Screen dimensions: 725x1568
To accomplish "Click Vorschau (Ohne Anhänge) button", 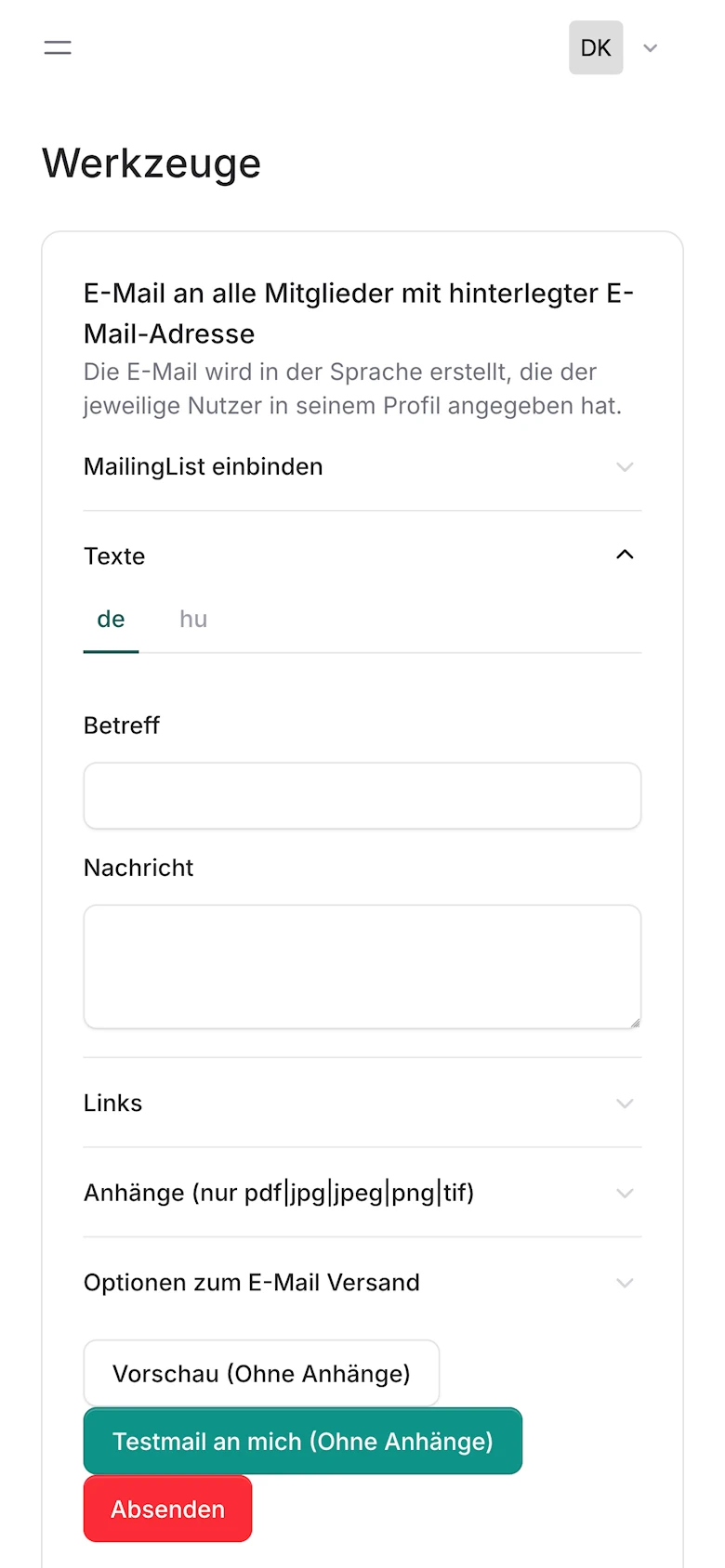I will (x=261, y=1373).
